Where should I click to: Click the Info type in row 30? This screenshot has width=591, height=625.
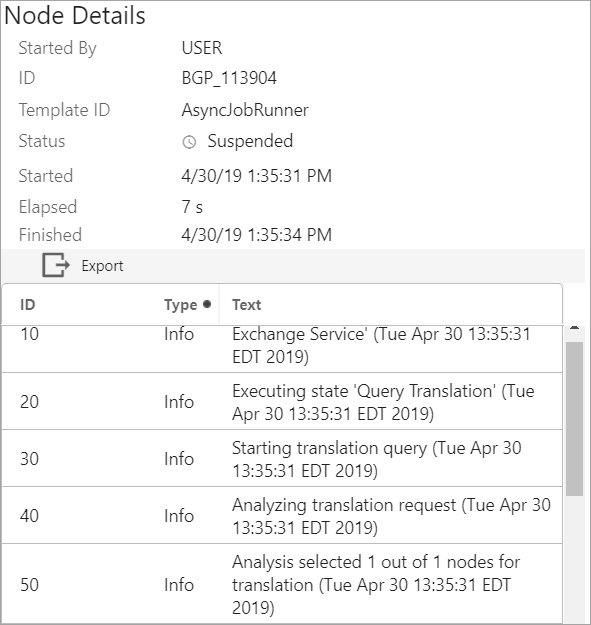(179, 459)
